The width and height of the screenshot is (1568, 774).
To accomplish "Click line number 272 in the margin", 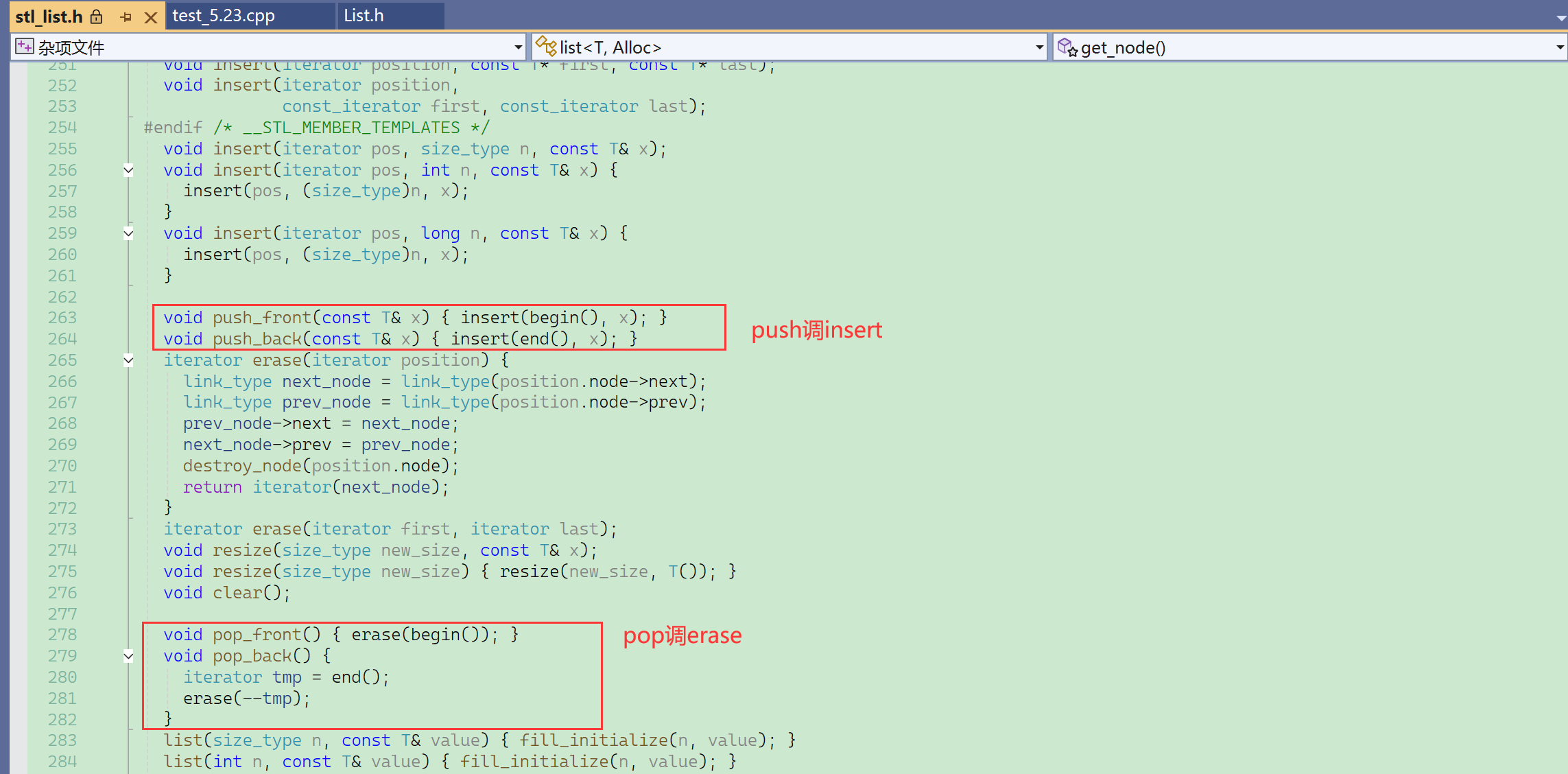I will [62, 508].
